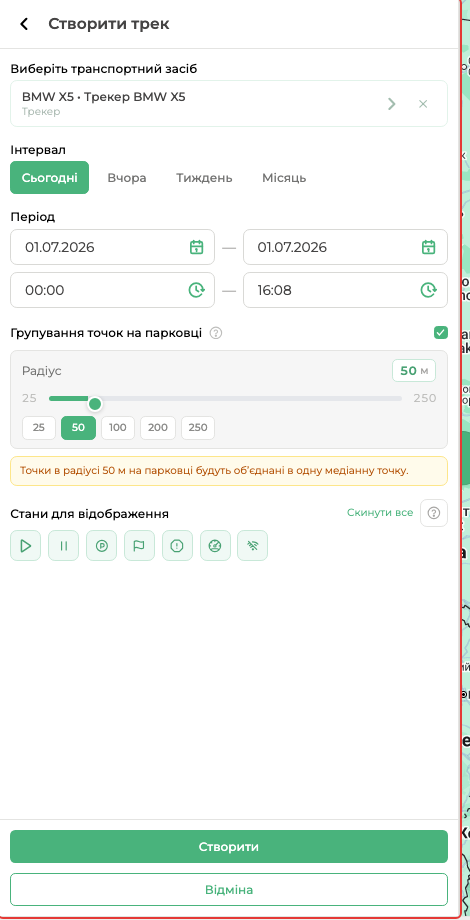Toggle the speedometer state icon

click(x=215, y=546)
